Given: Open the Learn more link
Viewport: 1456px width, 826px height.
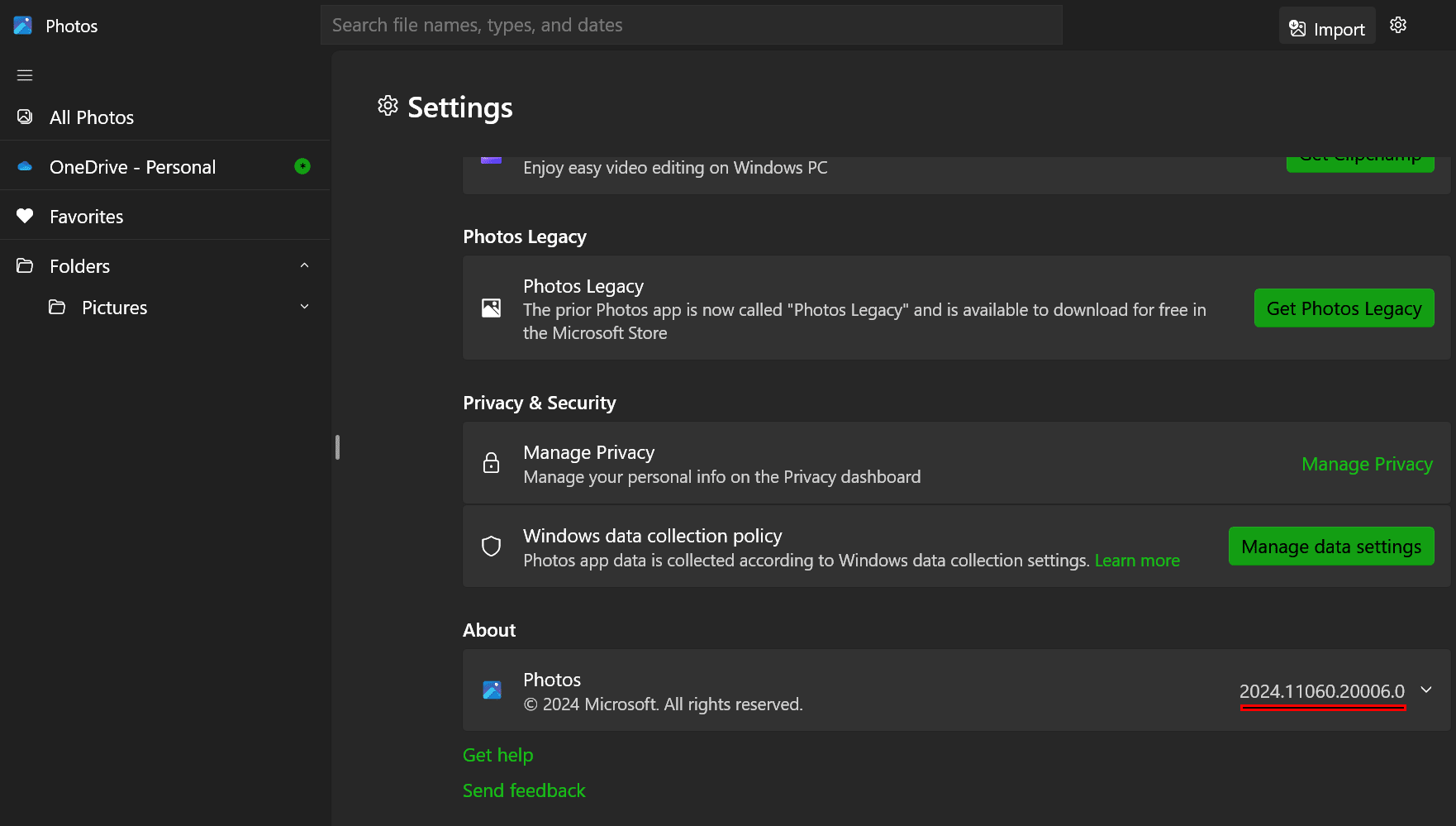Looking at the screenshot, I should 1137,561.
